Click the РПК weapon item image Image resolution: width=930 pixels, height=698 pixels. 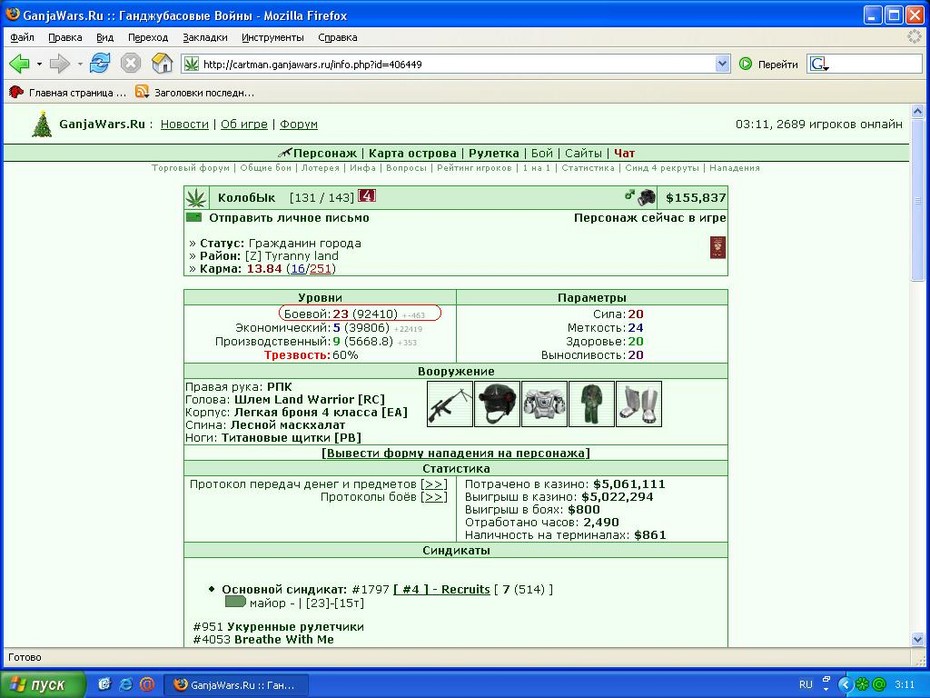coord(450,404)
